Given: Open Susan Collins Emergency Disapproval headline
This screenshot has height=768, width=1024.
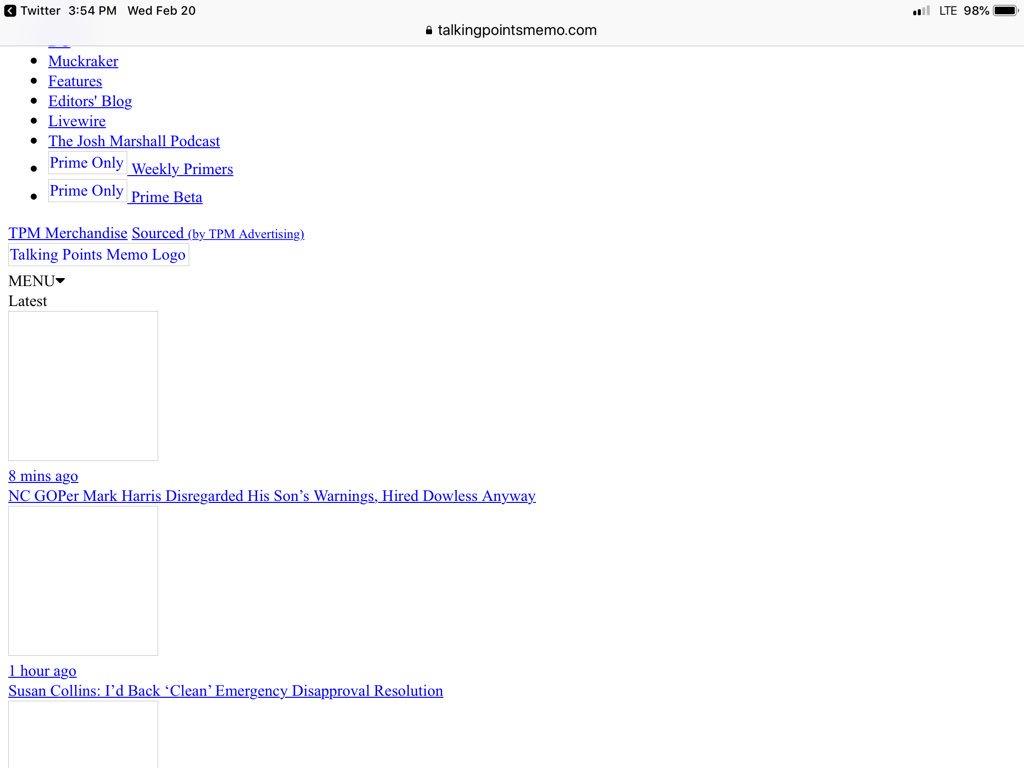Looking at the screenshot, I should pos(225,691).
